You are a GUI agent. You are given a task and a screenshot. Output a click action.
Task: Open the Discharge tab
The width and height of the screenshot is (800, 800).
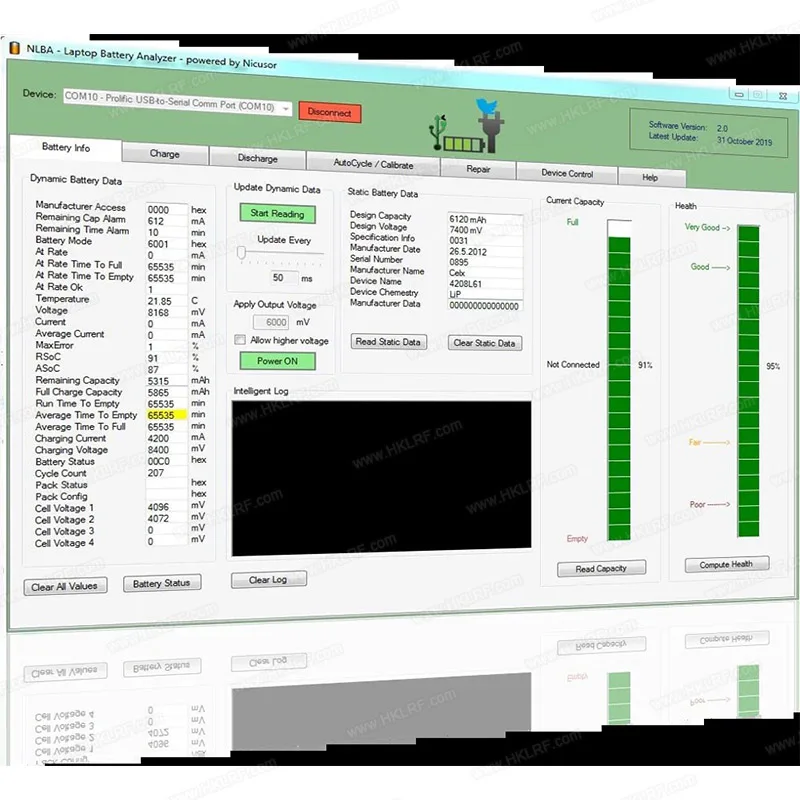(x=258, y=158)
